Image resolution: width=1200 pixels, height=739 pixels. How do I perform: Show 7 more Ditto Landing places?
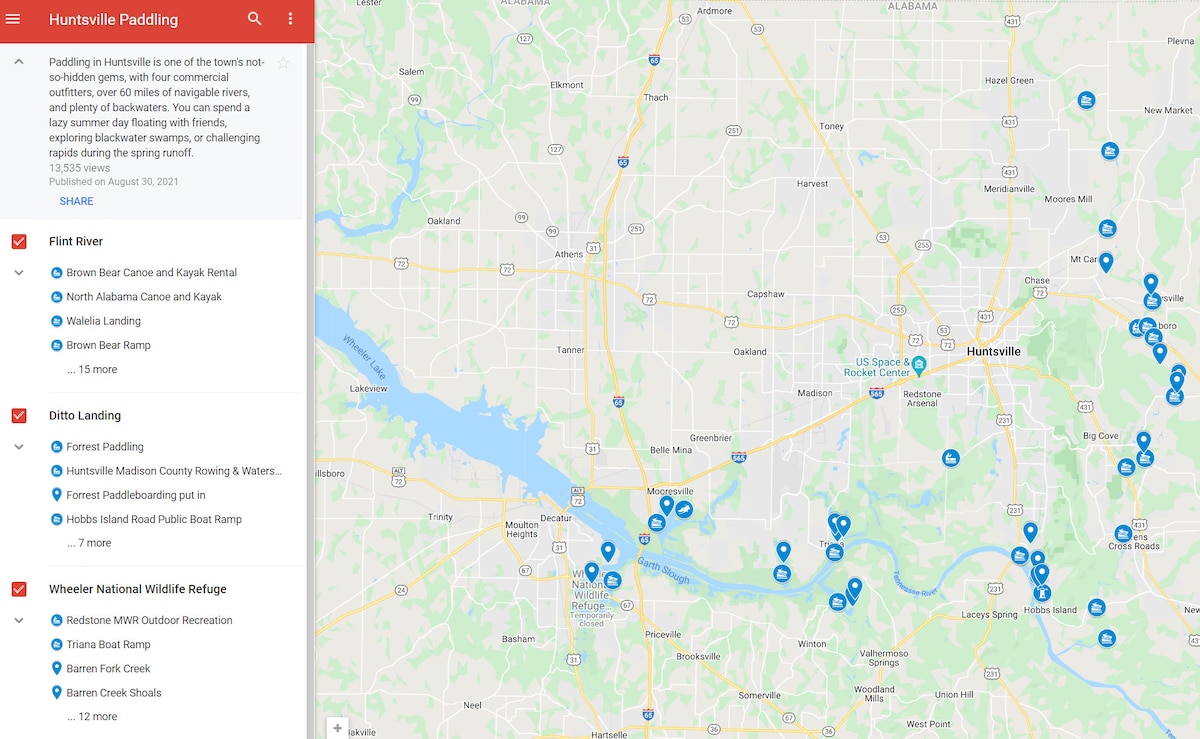click(x=89, y=543)
